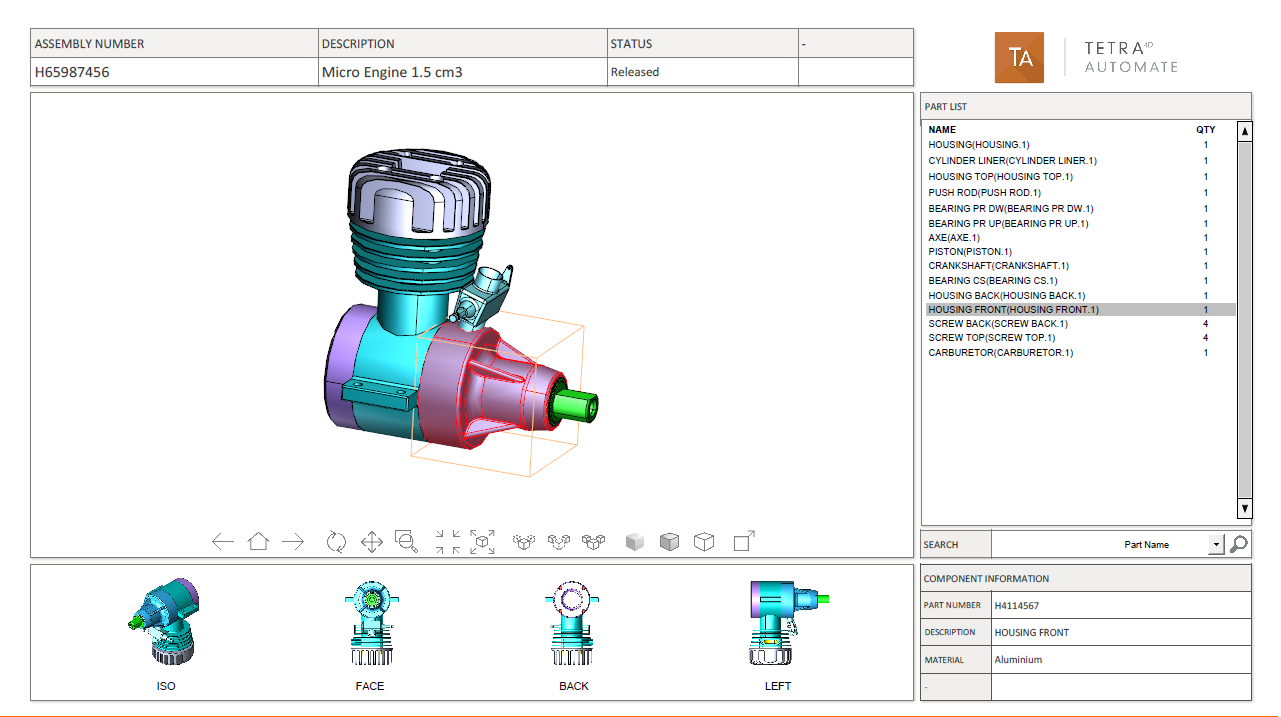Choose the shaded with edges cube mode
Image resolution: width=1281 pixels, height=717 pixels.
click(x=670, y=542)
